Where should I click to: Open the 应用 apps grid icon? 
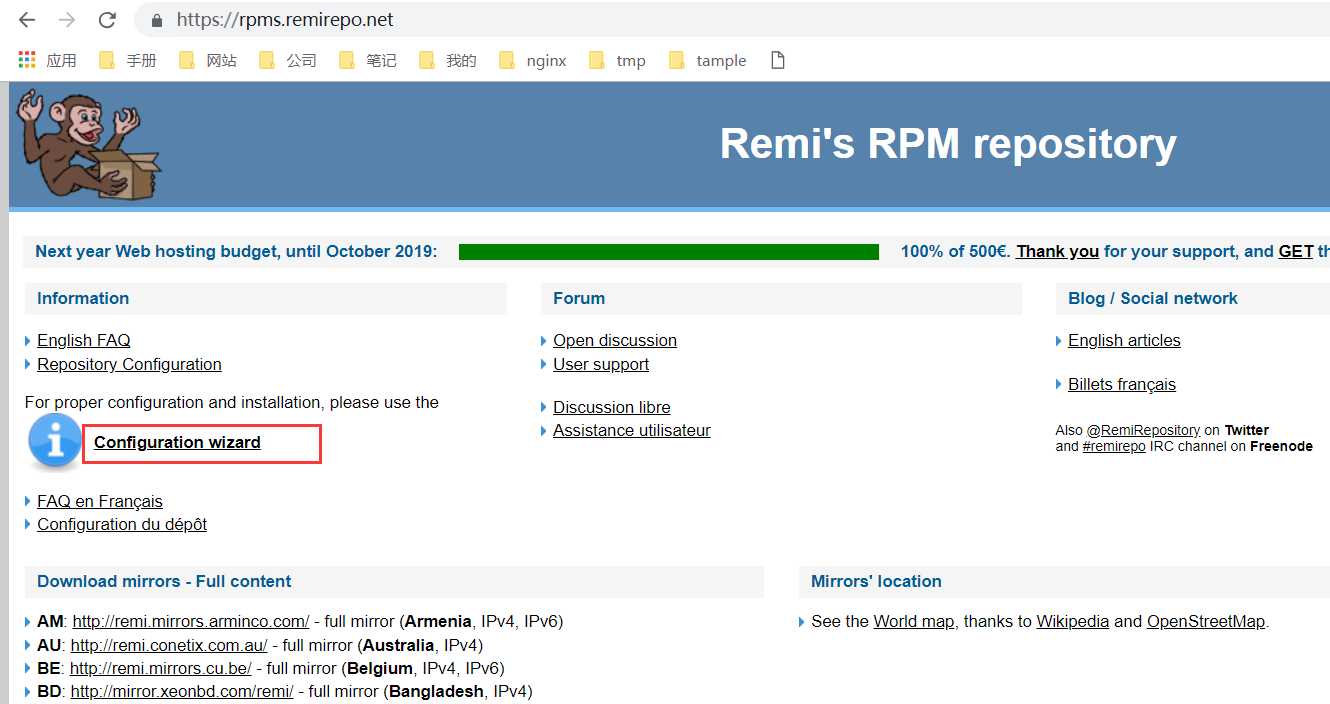[27, 60]
